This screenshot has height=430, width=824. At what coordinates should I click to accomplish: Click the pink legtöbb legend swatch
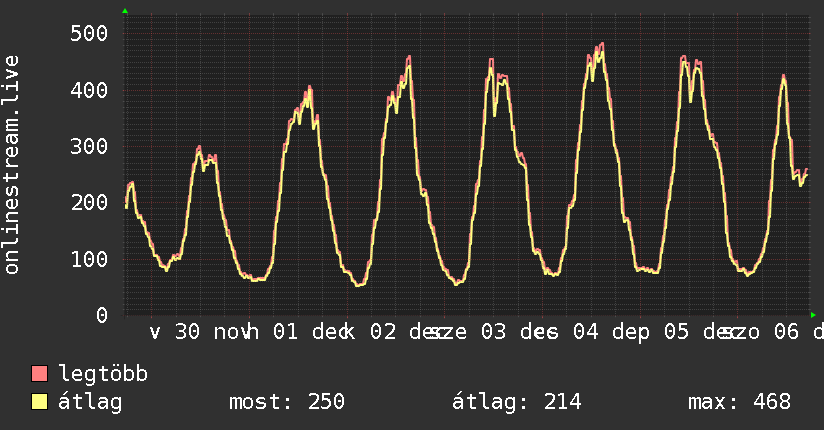tap(39, 373)
